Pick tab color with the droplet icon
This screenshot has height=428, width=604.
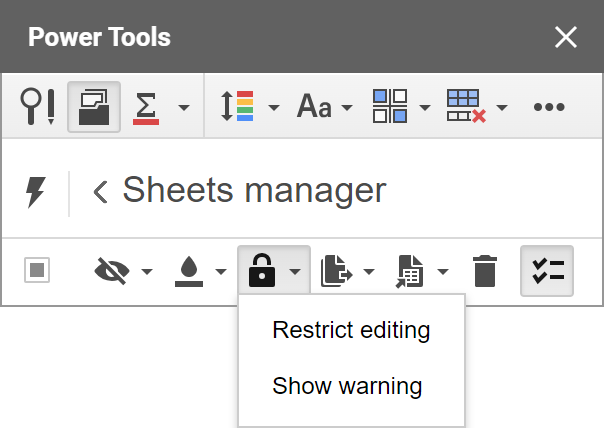coord(189,272)
